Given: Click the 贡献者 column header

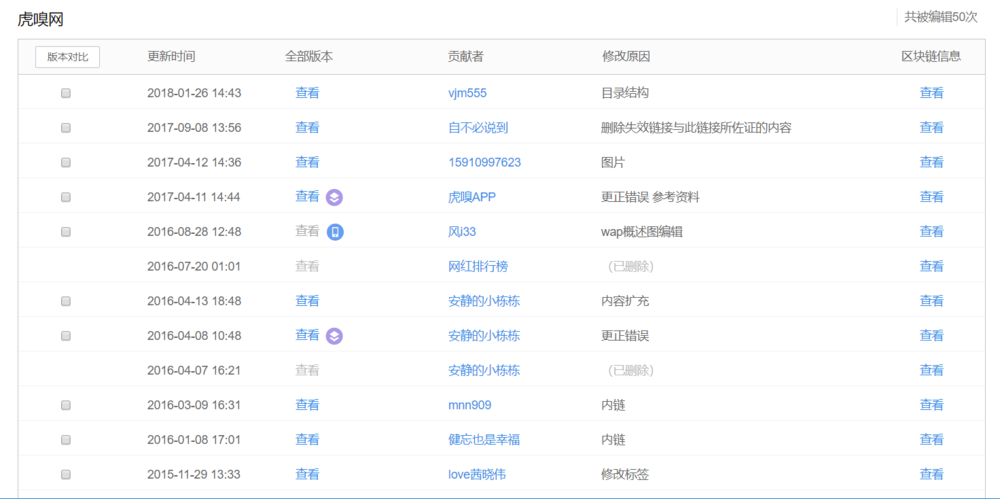Looking at the screenshot, I should coord(466,57).
